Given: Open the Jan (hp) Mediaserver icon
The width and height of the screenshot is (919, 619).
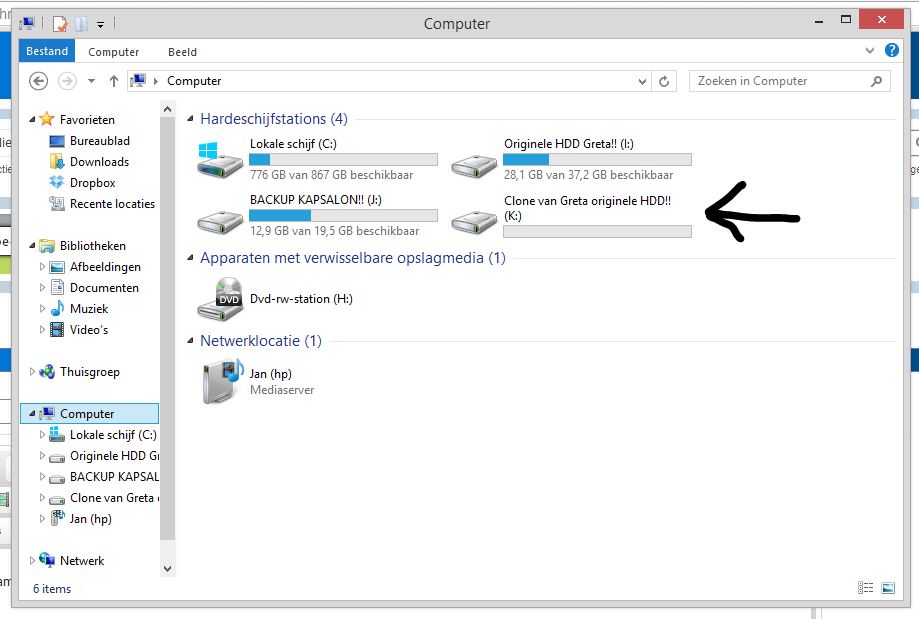Looking at the screenshot, I should point(222,381).
